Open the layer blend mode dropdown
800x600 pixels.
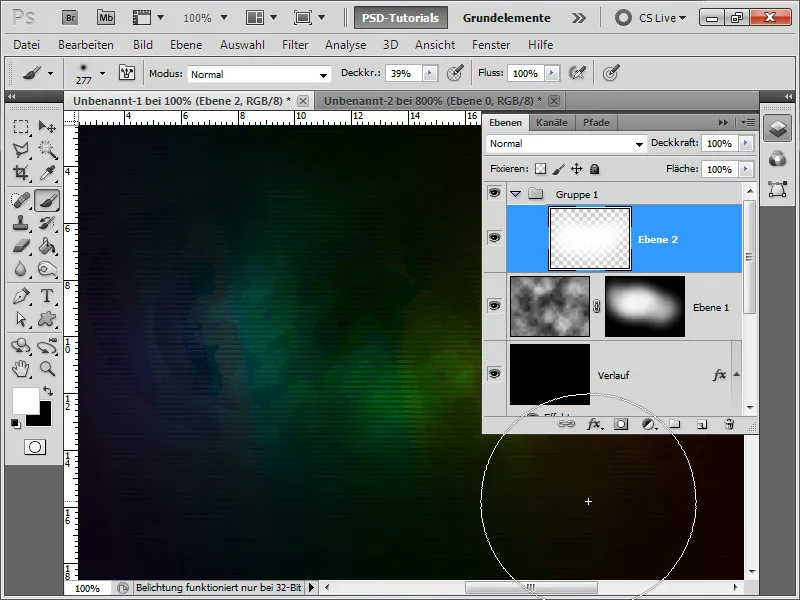point(566,144)
